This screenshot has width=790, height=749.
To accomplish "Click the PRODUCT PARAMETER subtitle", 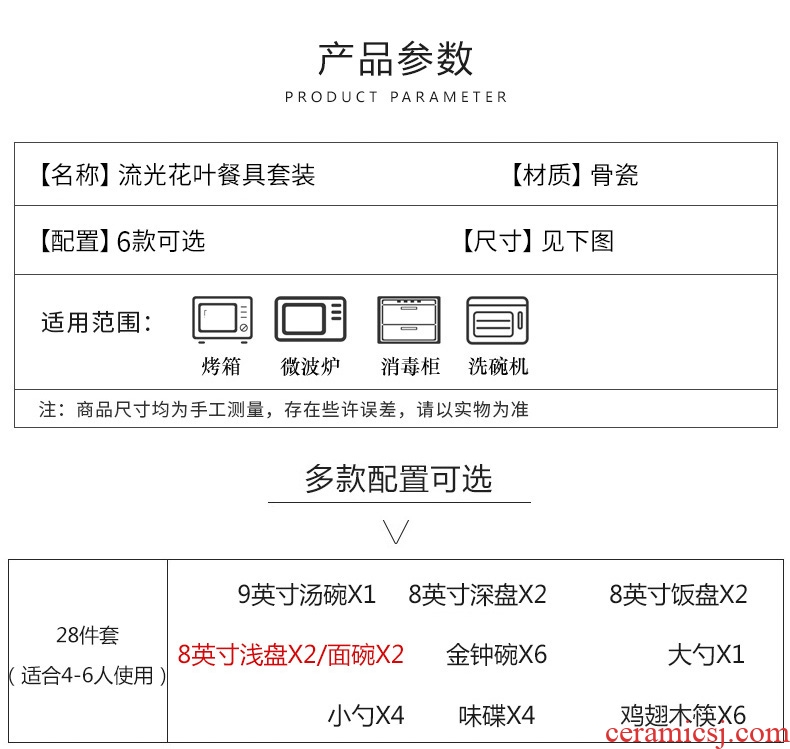I will (396, 97).
